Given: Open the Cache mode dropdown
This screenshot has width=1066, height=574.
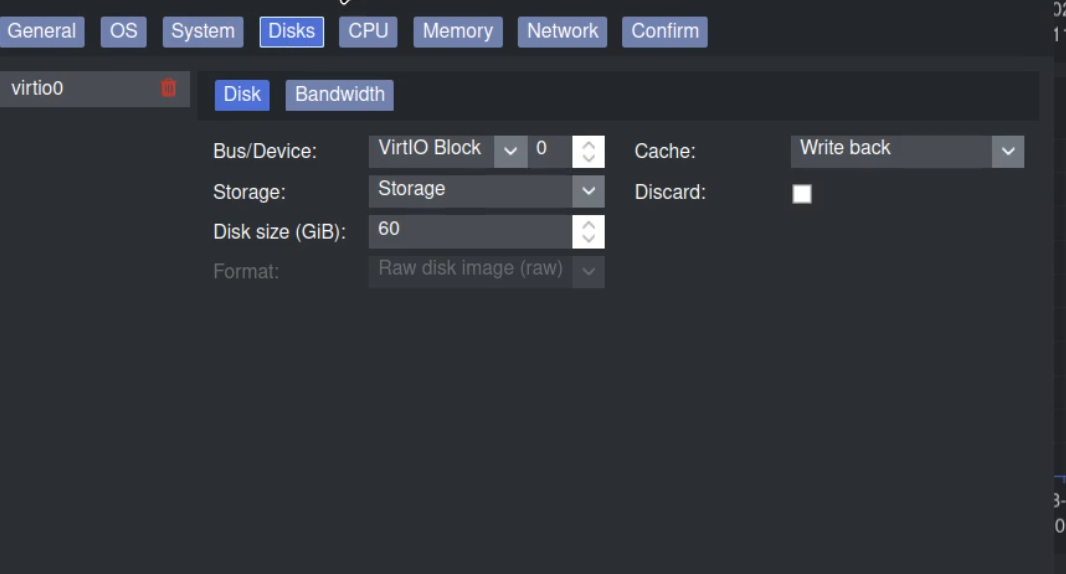Looking at the screenshot, I should (x=1008, y=151).
